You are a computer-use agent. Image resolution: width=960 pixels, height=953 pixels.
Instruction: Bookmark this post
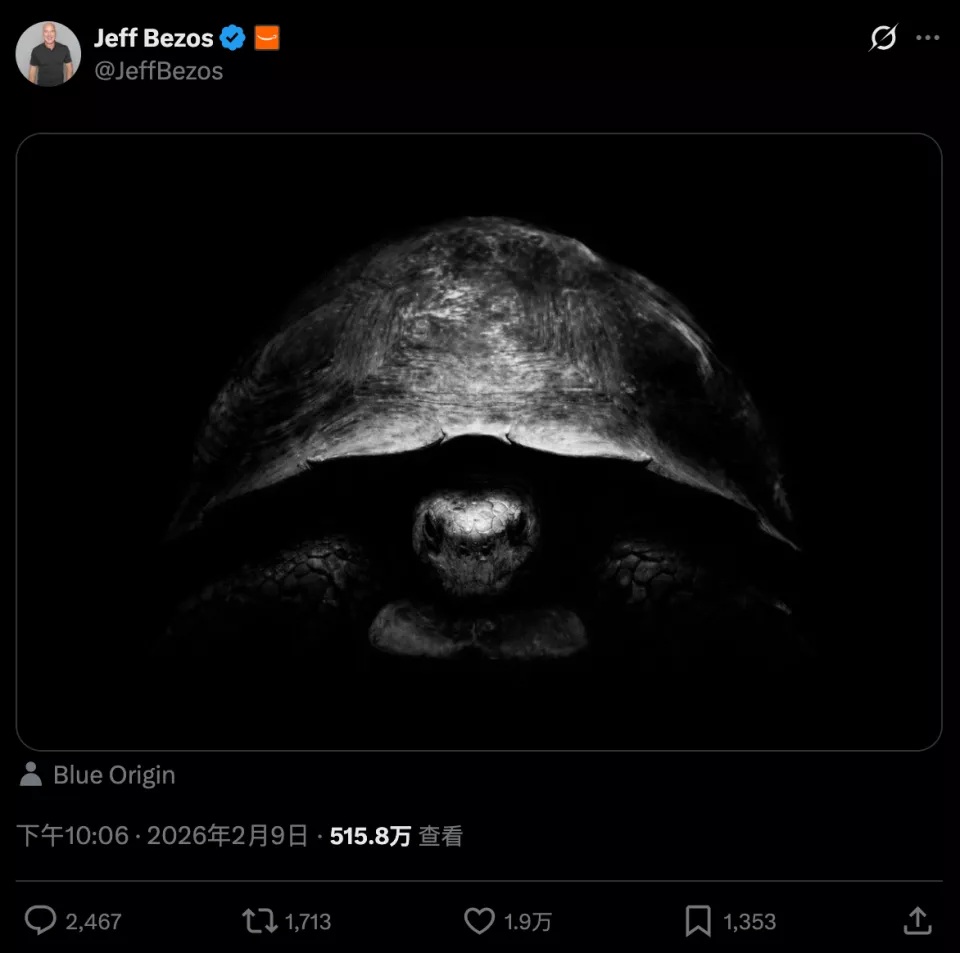[701, 920]
